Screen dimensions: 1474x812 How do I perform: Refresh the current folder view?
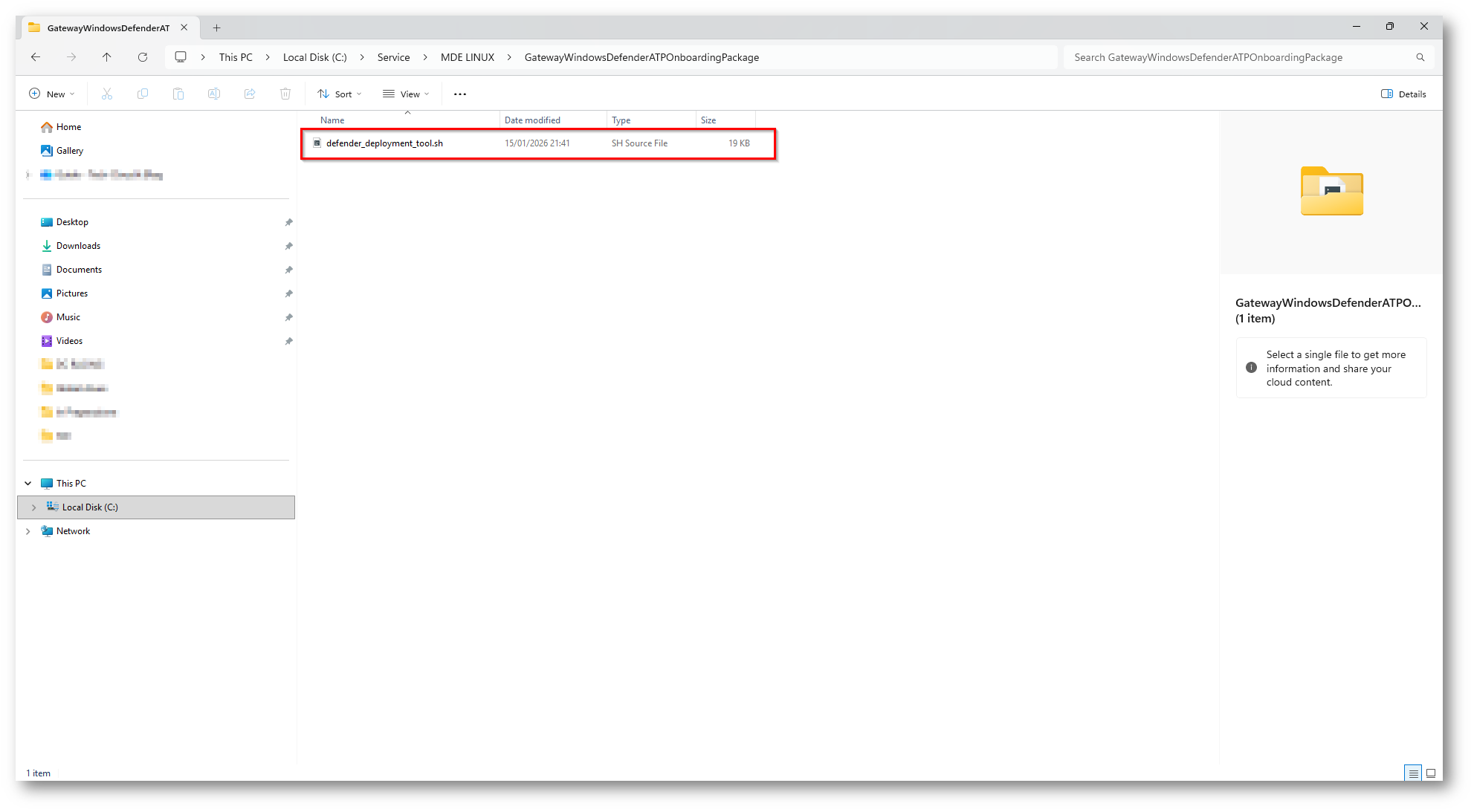click(143, 57)
